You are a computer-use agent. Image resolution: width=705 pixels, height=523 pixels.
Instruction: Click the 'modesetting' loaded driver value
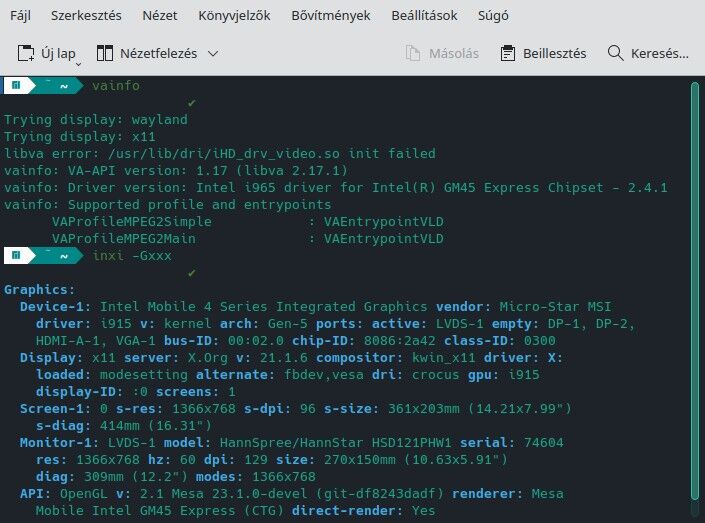[x=143, y=375]
